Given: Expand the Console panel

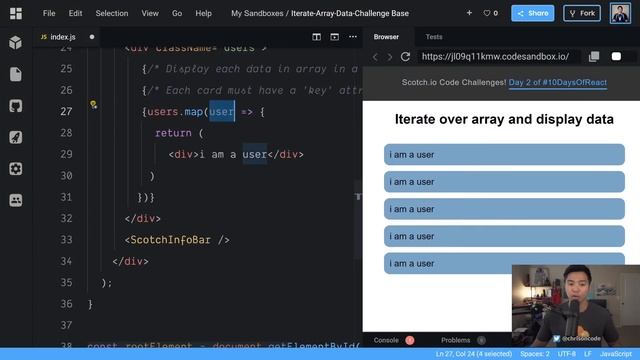Looking at the screenshot, I should pyautogui.click(x=386, y=340).
